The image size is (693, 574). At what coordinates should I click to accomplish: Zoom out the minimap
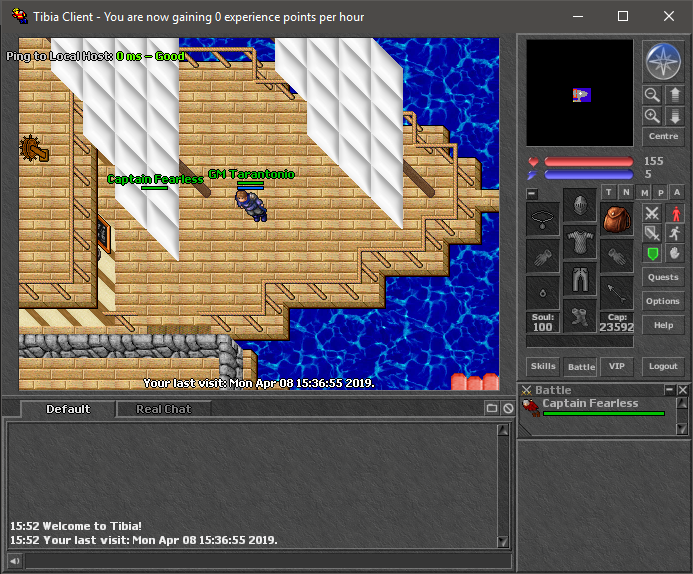pos(652,95)
